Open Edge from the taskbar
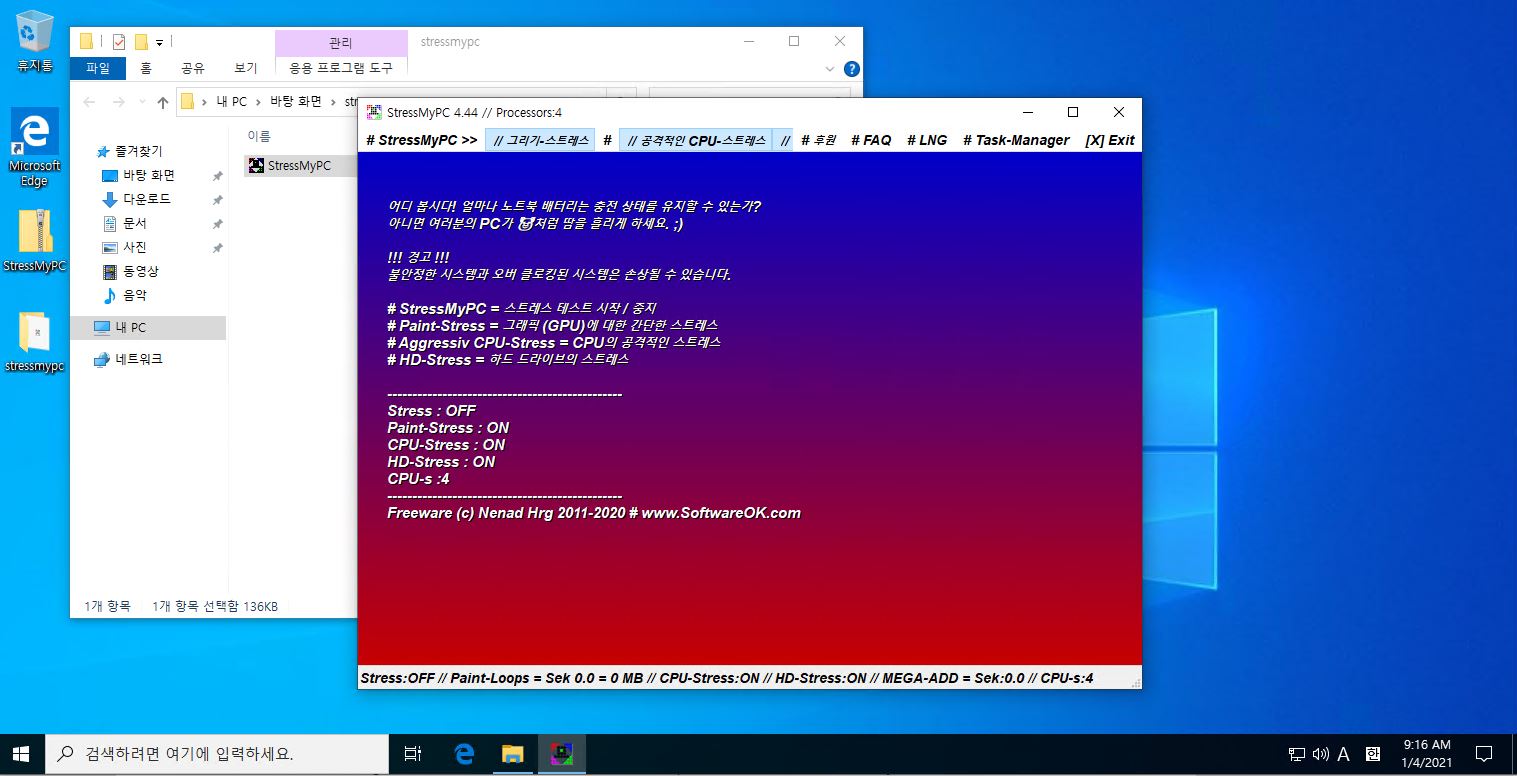This screenshot has height=776, width=1517. (464, 754)
